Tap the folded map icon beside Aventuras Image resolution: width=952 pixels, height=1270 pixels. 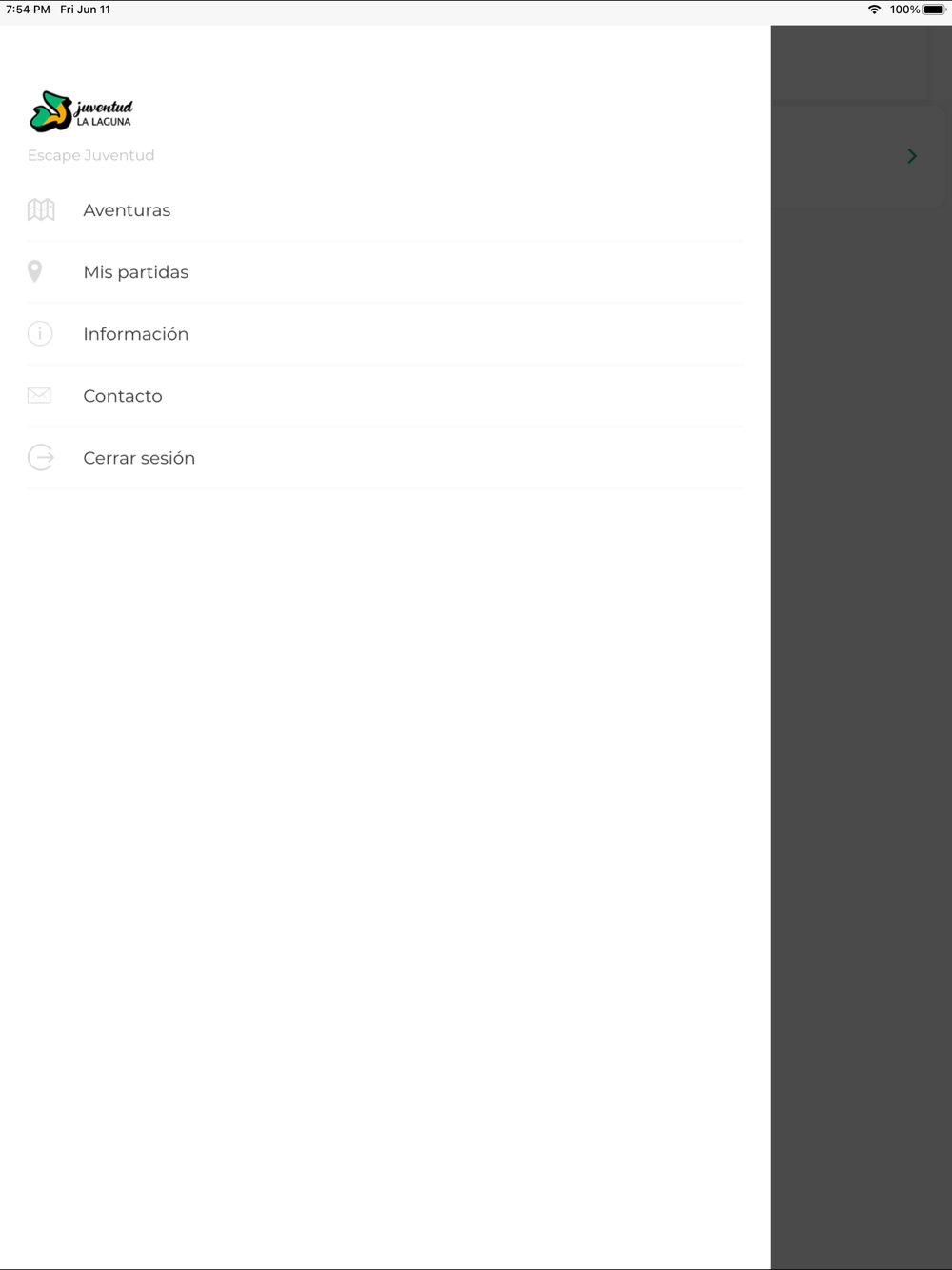coord(41,209)
